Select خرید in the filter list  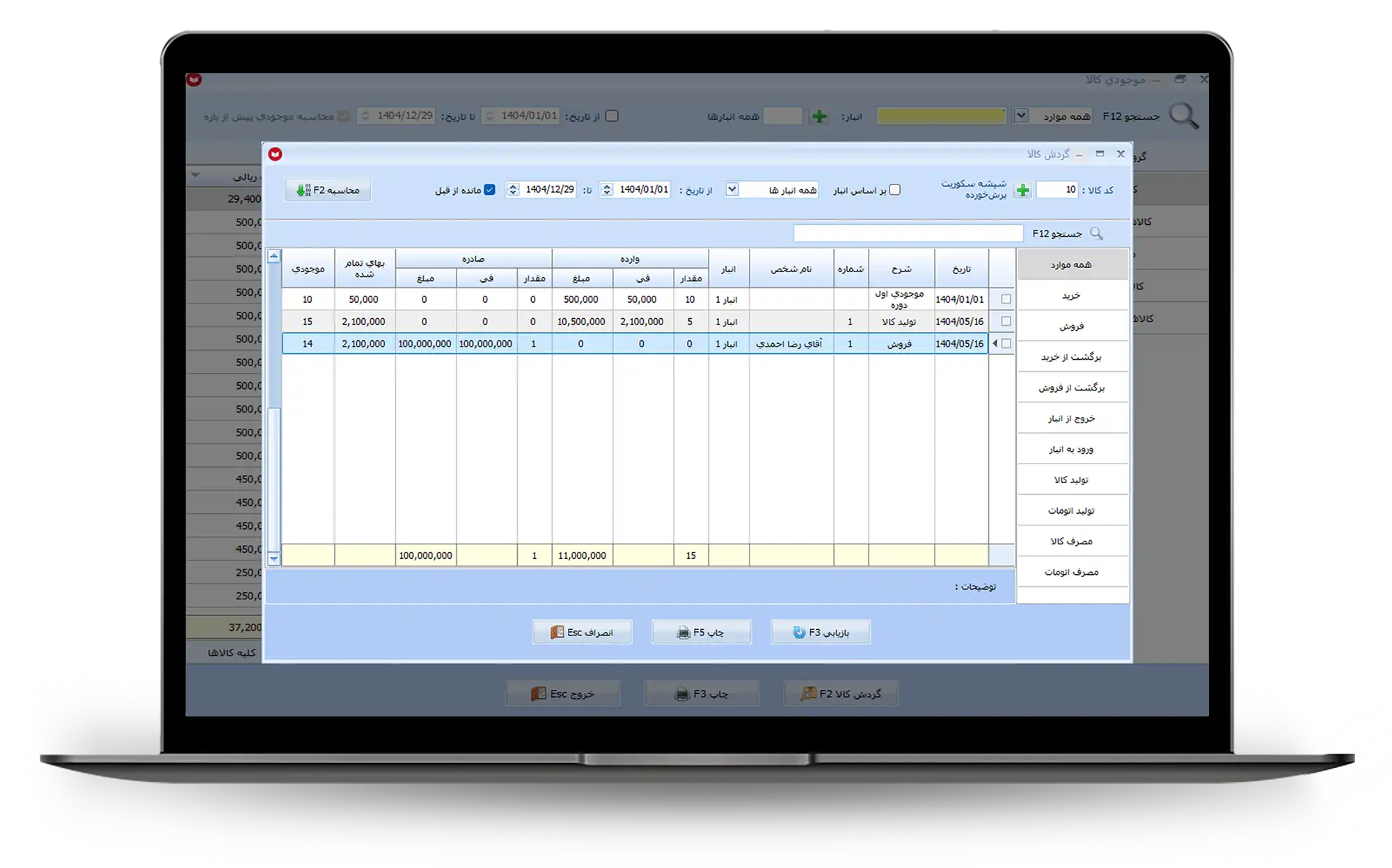pos(1072,295)
